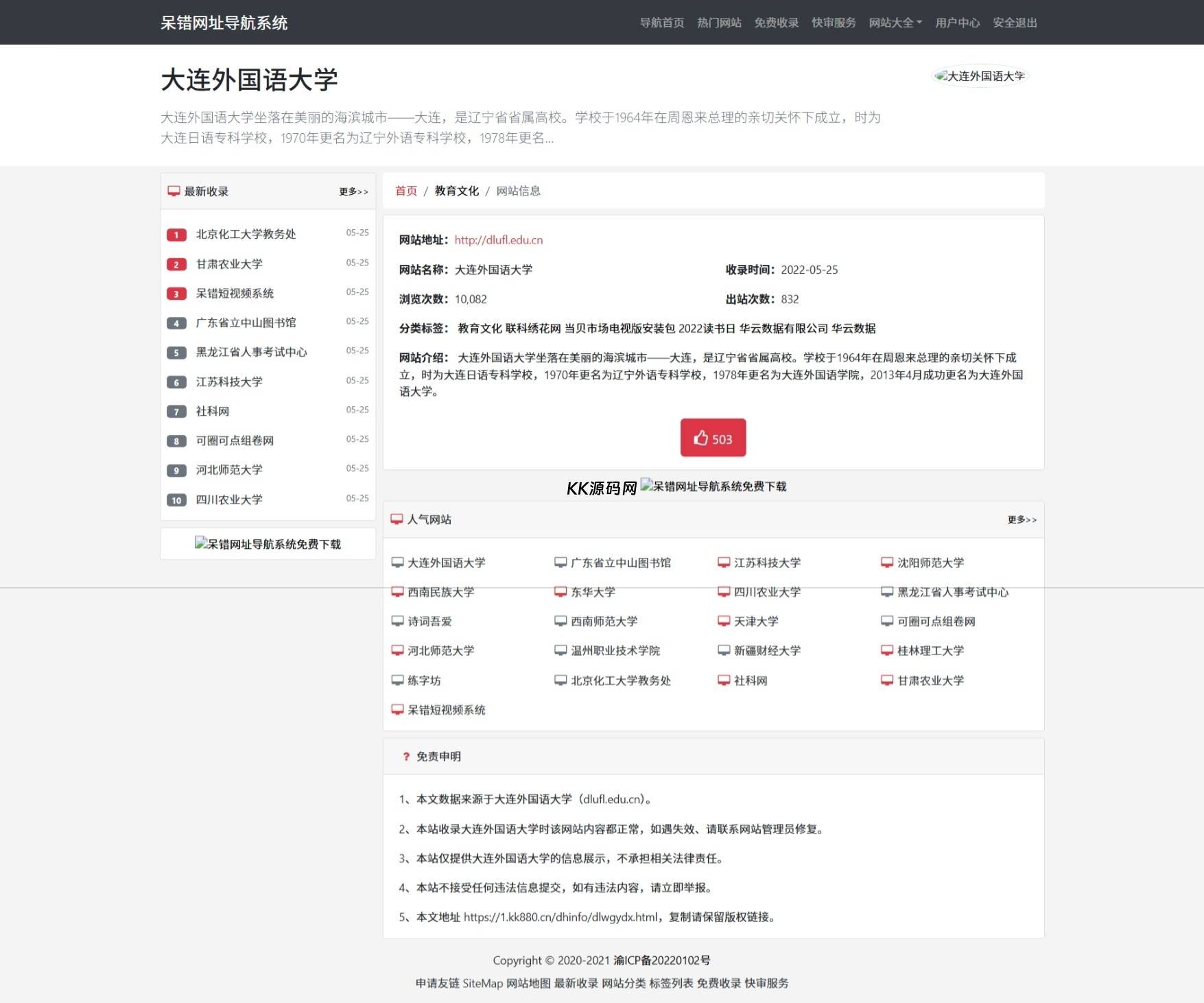The width and height of the screenshot is (1204, 1003).
Task: Click the question mark icon beside 免责申明
Action: pos(406,757)
